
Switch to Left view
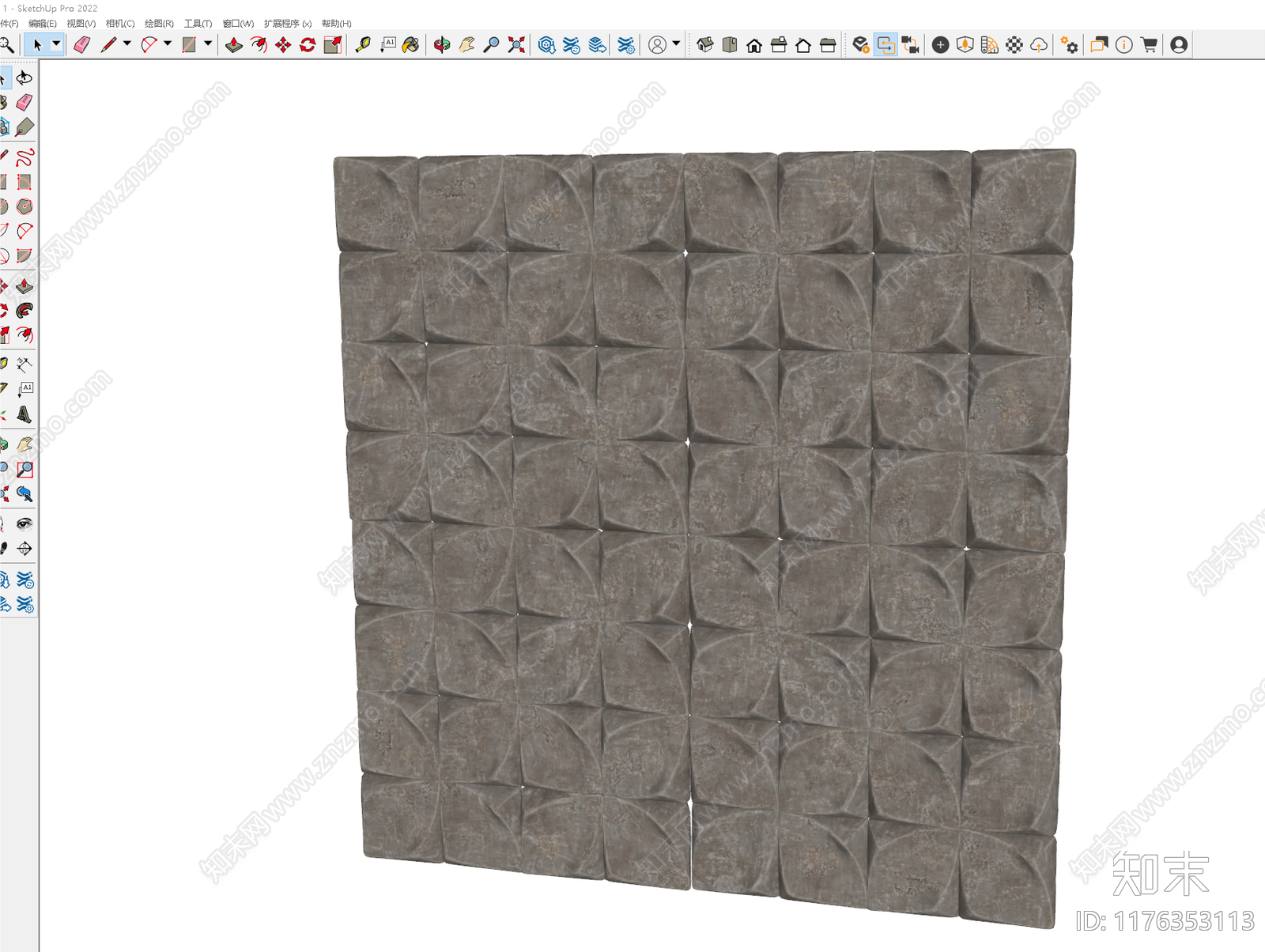pyautogui.click(x=828, y=45)
